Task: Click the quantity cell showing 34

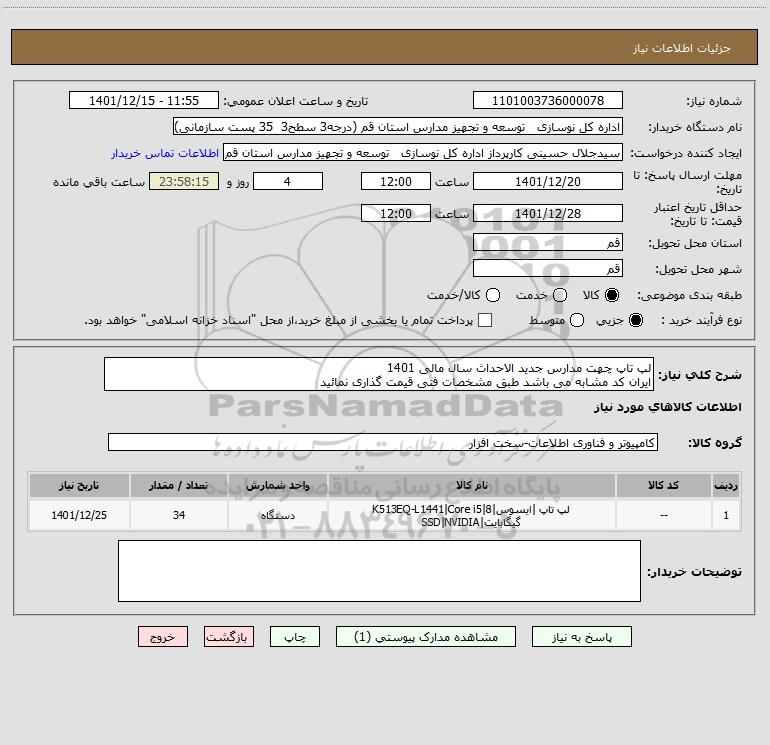Action: click(x=179, y=515)
